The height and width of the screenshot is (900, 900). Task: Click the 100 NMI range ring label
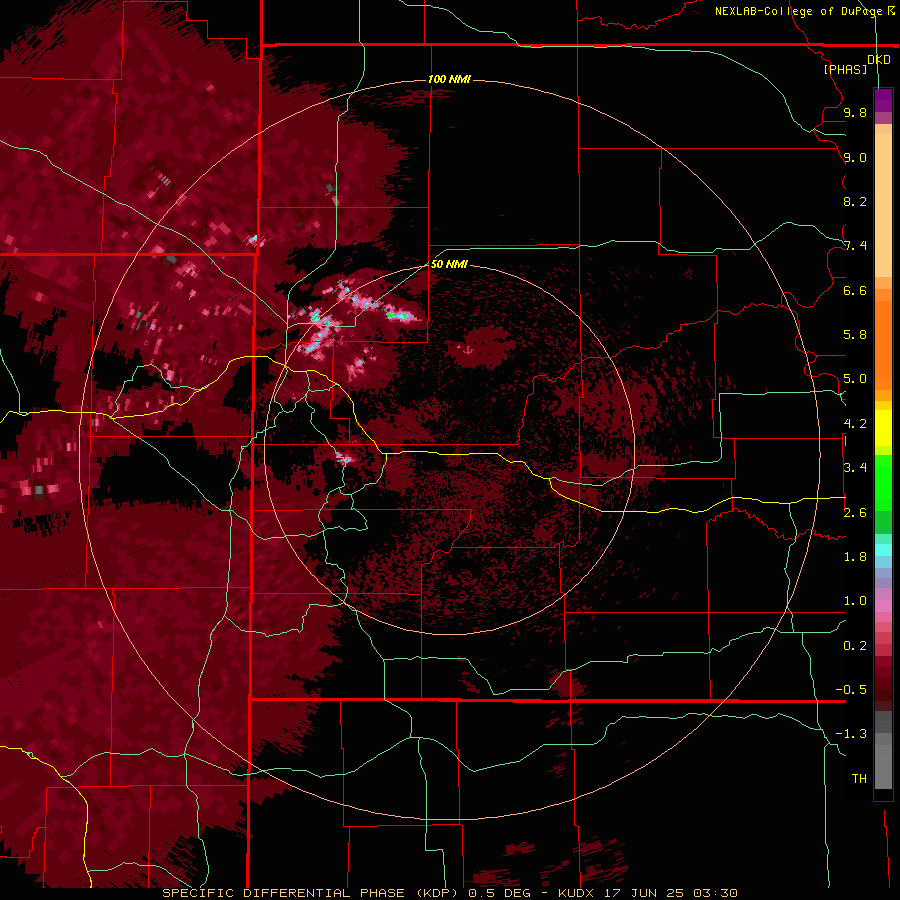pos(449,79)
